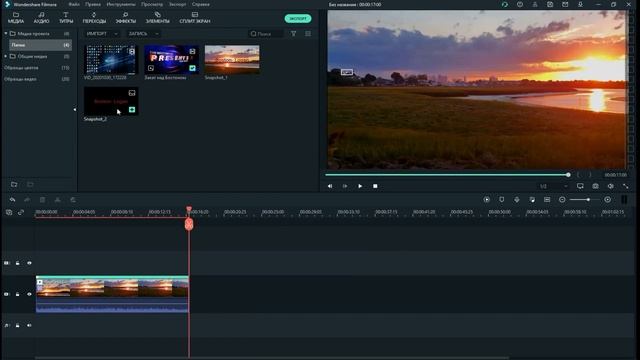640x360 pixels.
Task: Add Snapshot_2 to project via plus icon
Action: click(x=132, y=110)
